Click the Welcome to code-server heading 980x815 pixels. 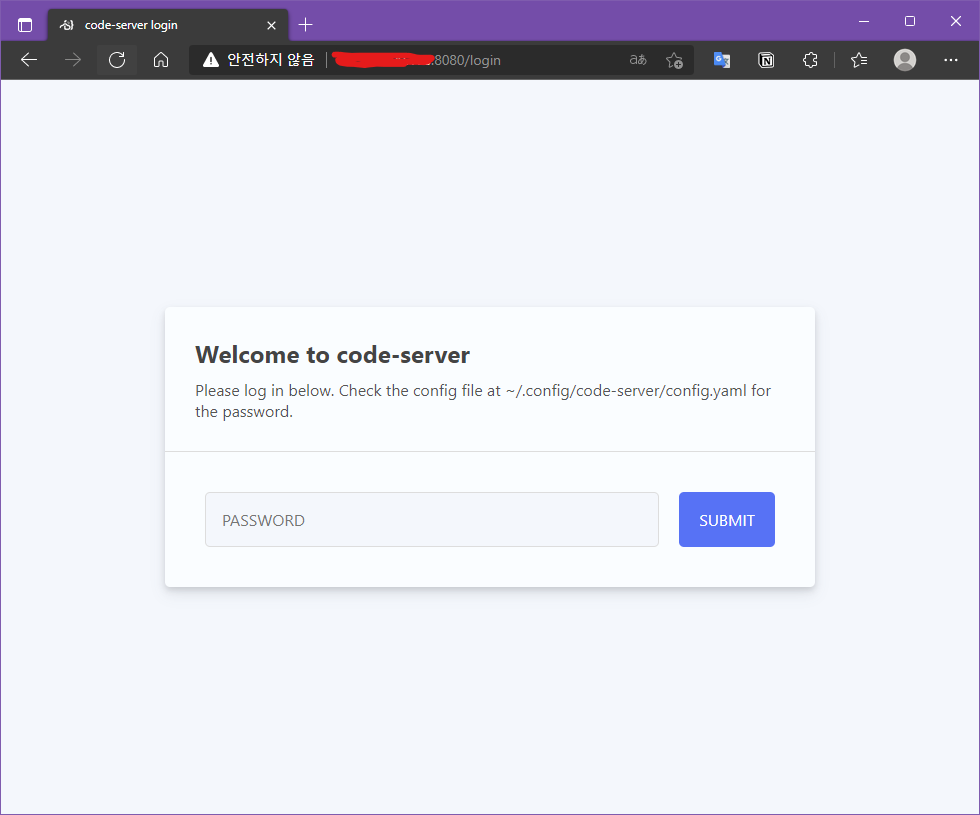[x=332, y=355]
